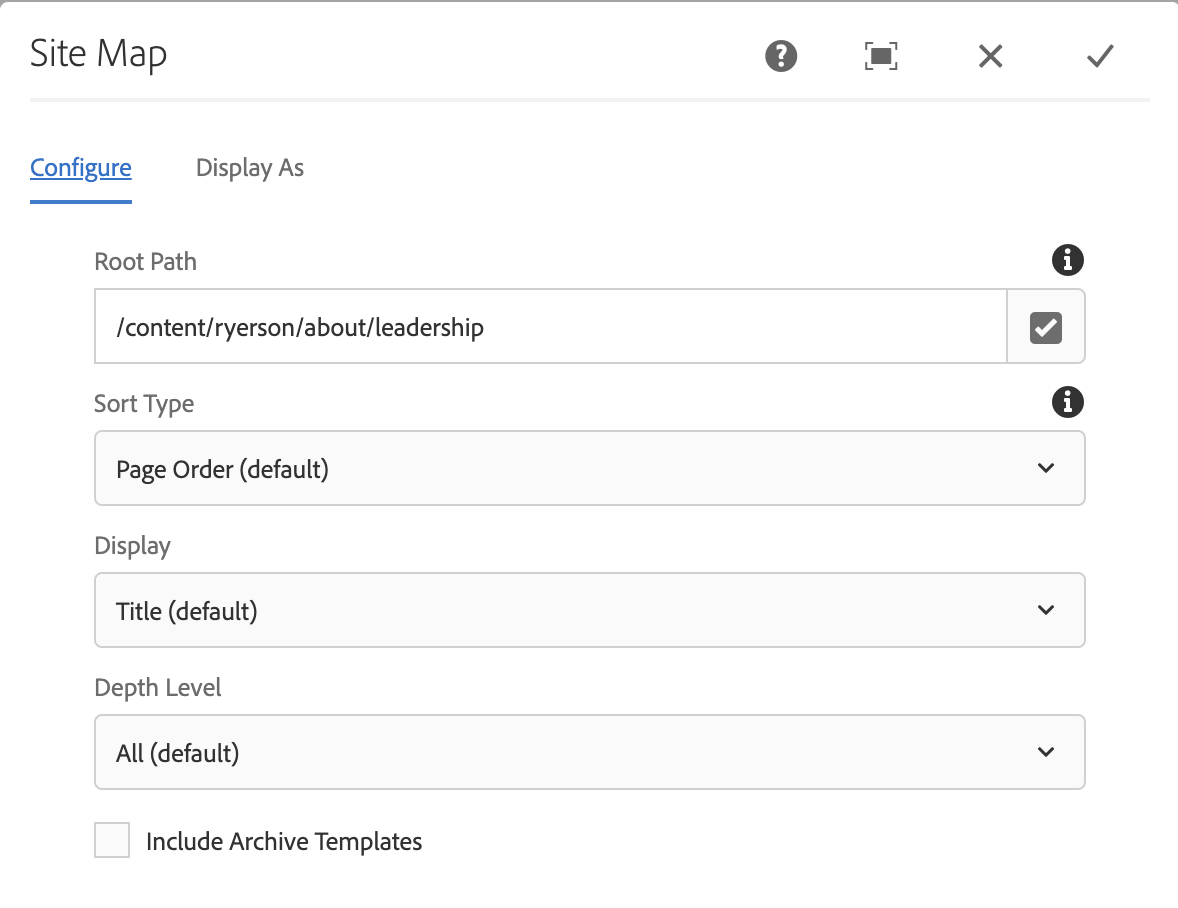Image resolution: width=1178 pixels, height=908 pixels.
Task: Toggle fullscreen mode for Site Map dialog
Action: click(880, 56)
